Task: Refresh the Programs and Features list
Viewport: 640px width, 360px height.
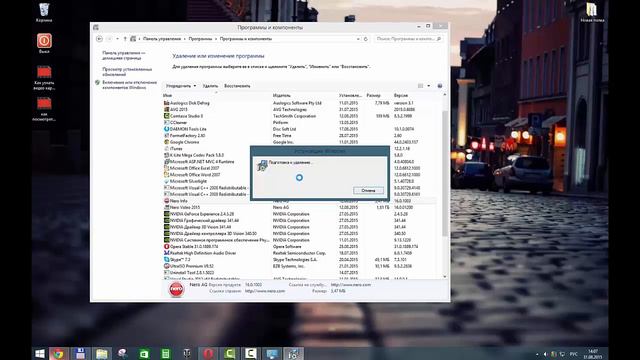Action: [x=366, y=39]
